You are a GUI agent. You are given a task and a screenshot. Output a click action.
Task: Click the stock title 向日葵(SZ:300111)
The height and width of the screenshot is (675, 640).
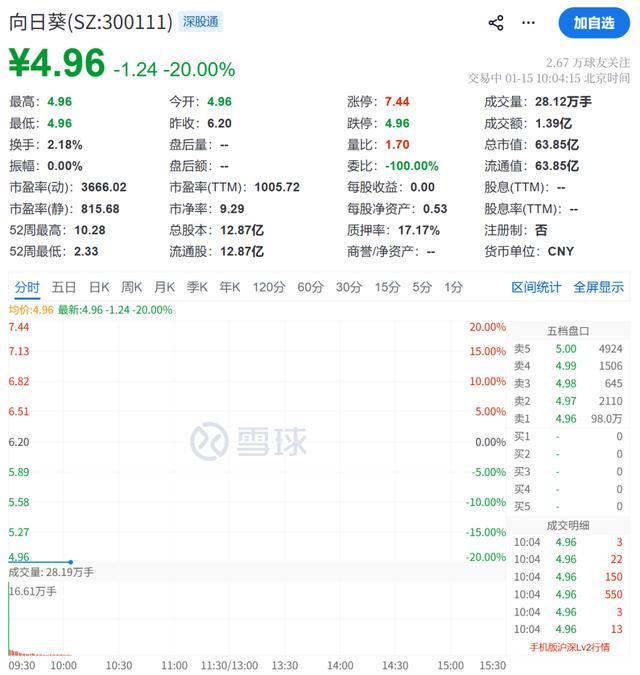pos(91,22)
